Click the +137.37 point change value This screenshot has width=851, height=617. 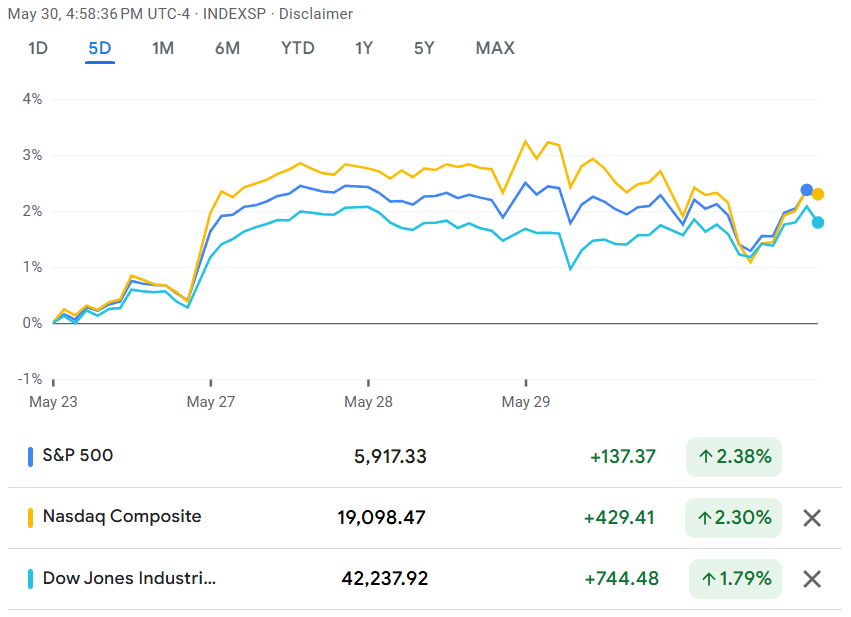pyautogui.click(x=623, y=457)
